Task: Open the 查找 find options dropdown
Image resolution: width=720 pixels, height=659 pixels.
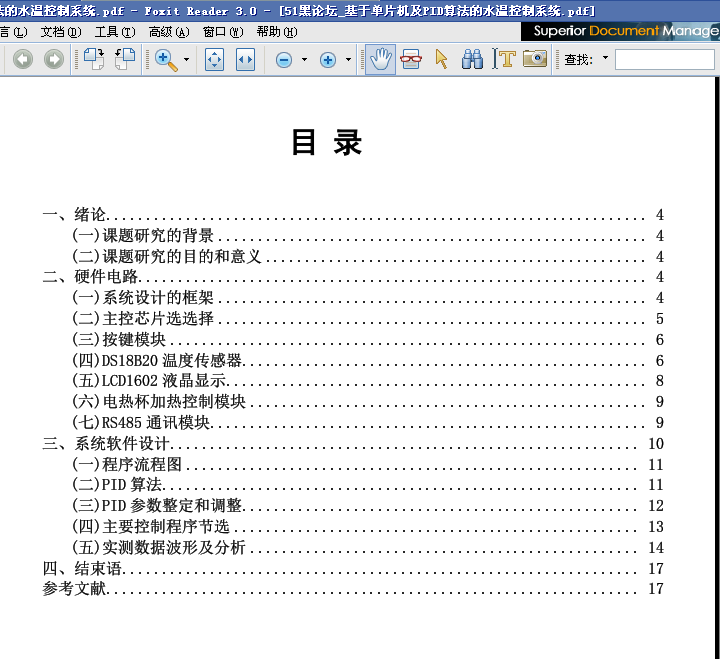Action: tap(605, 58)
